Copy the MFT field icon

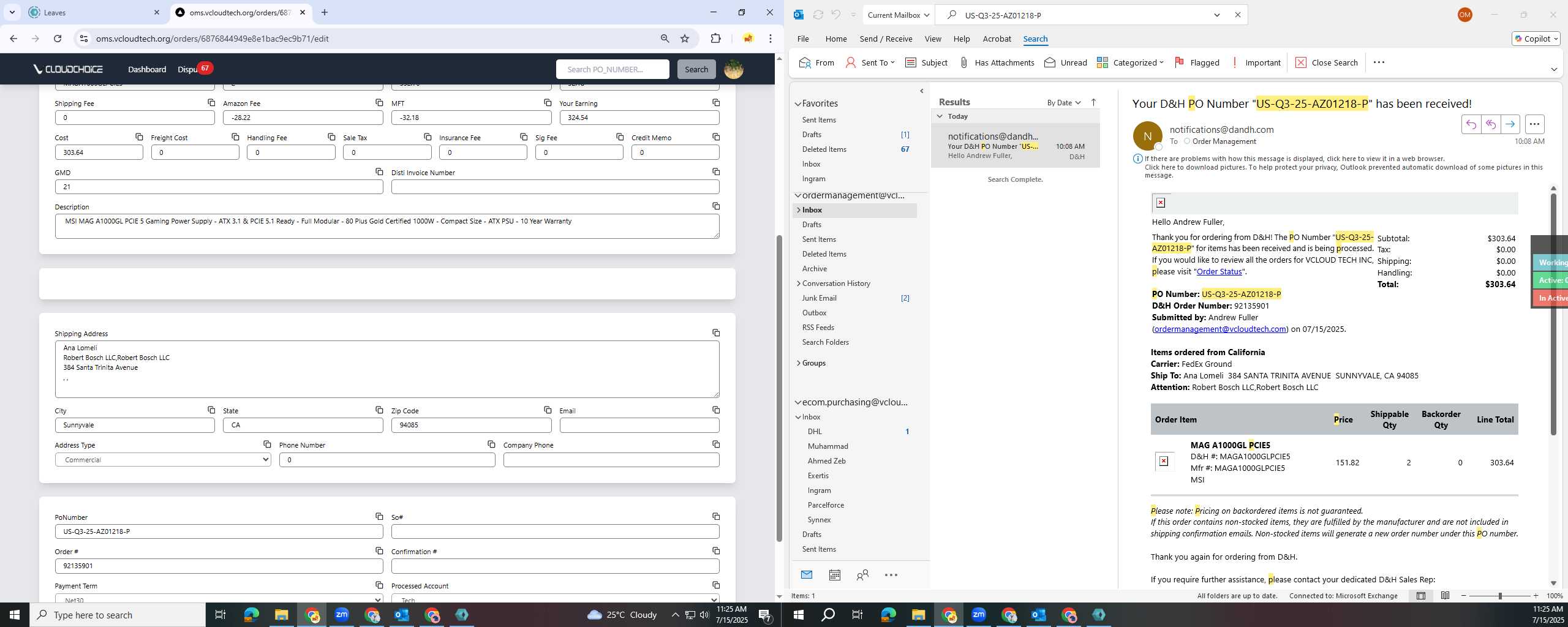[x=548, y=102]
